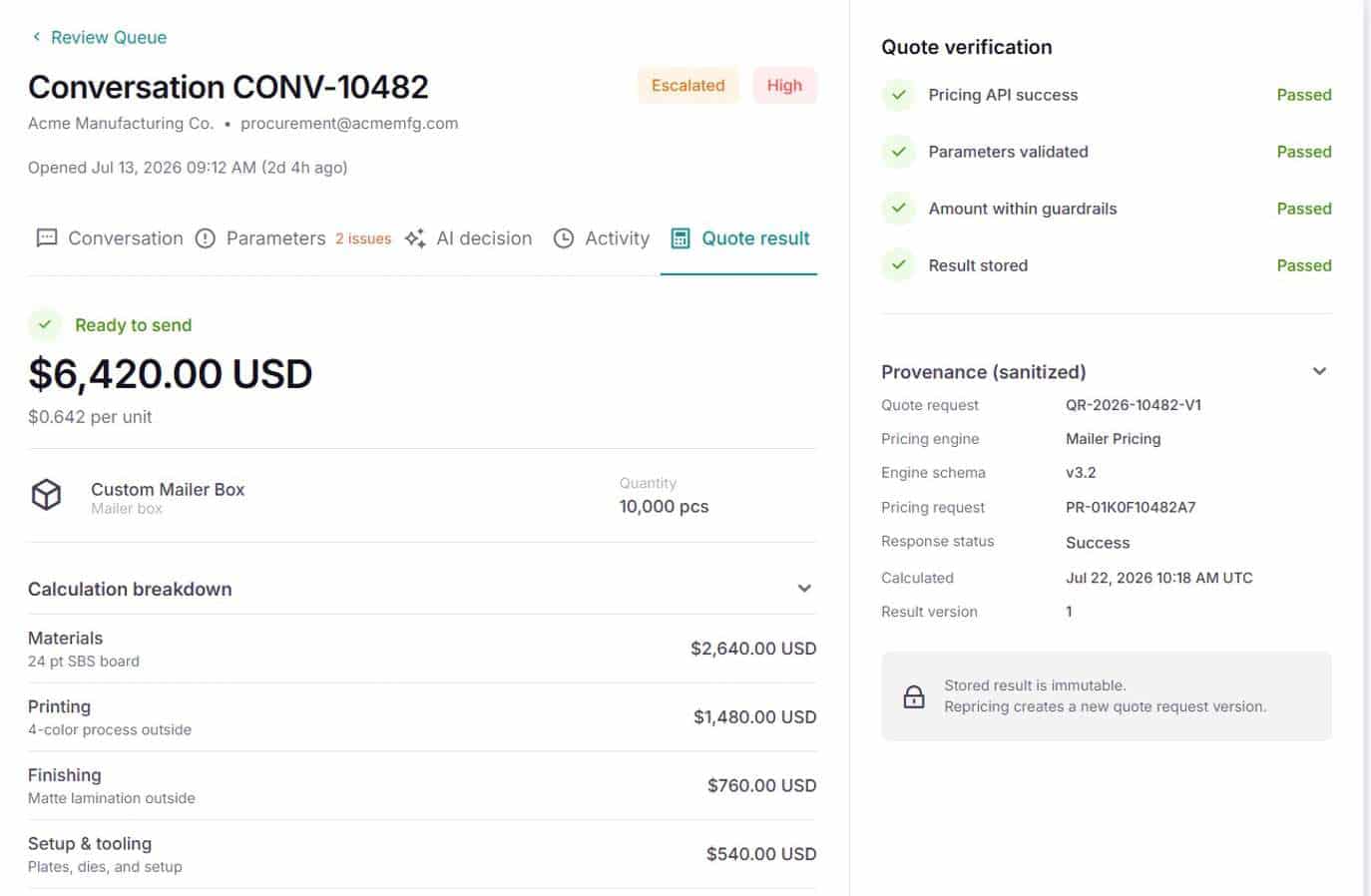Go back to Review Queue
This screenshot has height=896, width=1371.
tap(99, 37)
